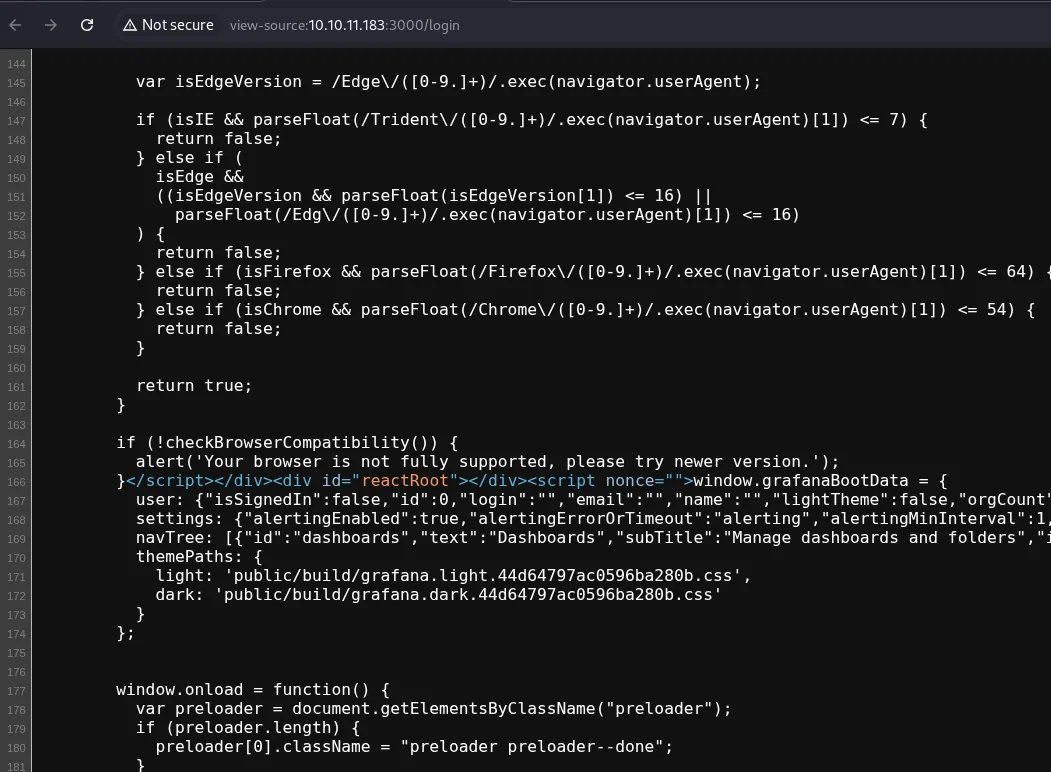This screenshot has height=772, width=1051.
Task: Click the 'settings:' alertingEnabled JSON line
Action: coord(592,519)
